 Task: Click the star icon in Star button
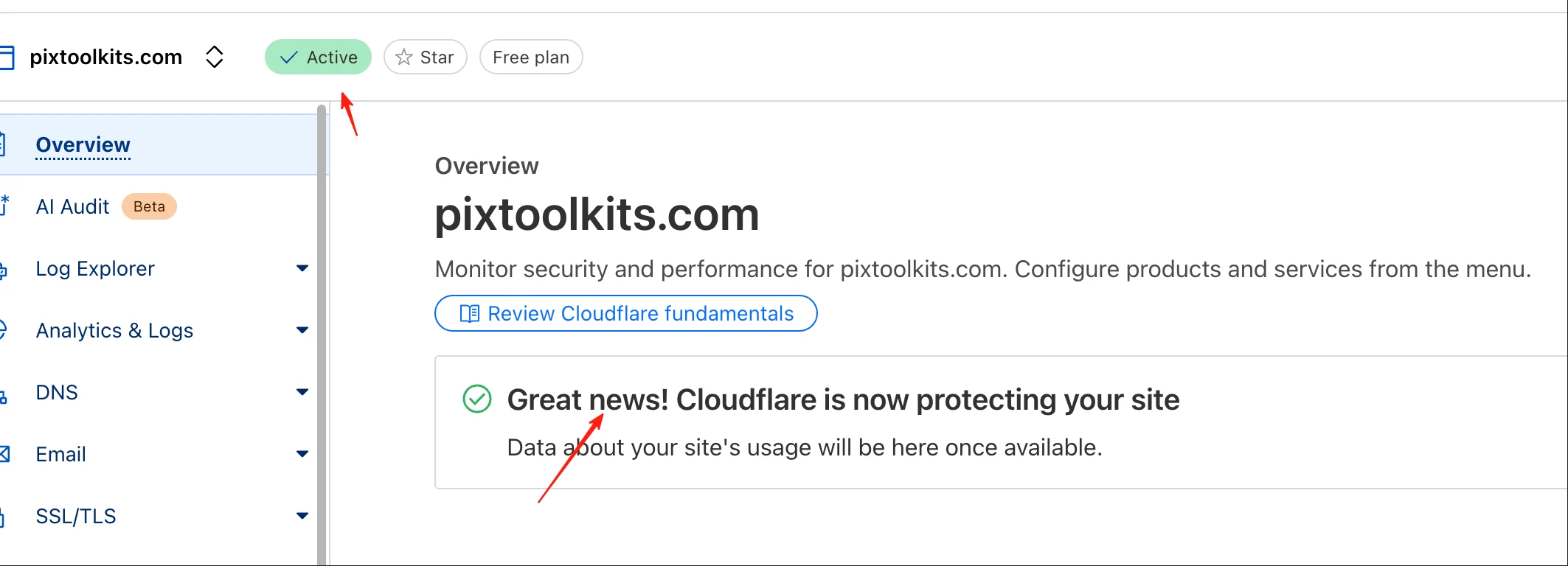403,57
